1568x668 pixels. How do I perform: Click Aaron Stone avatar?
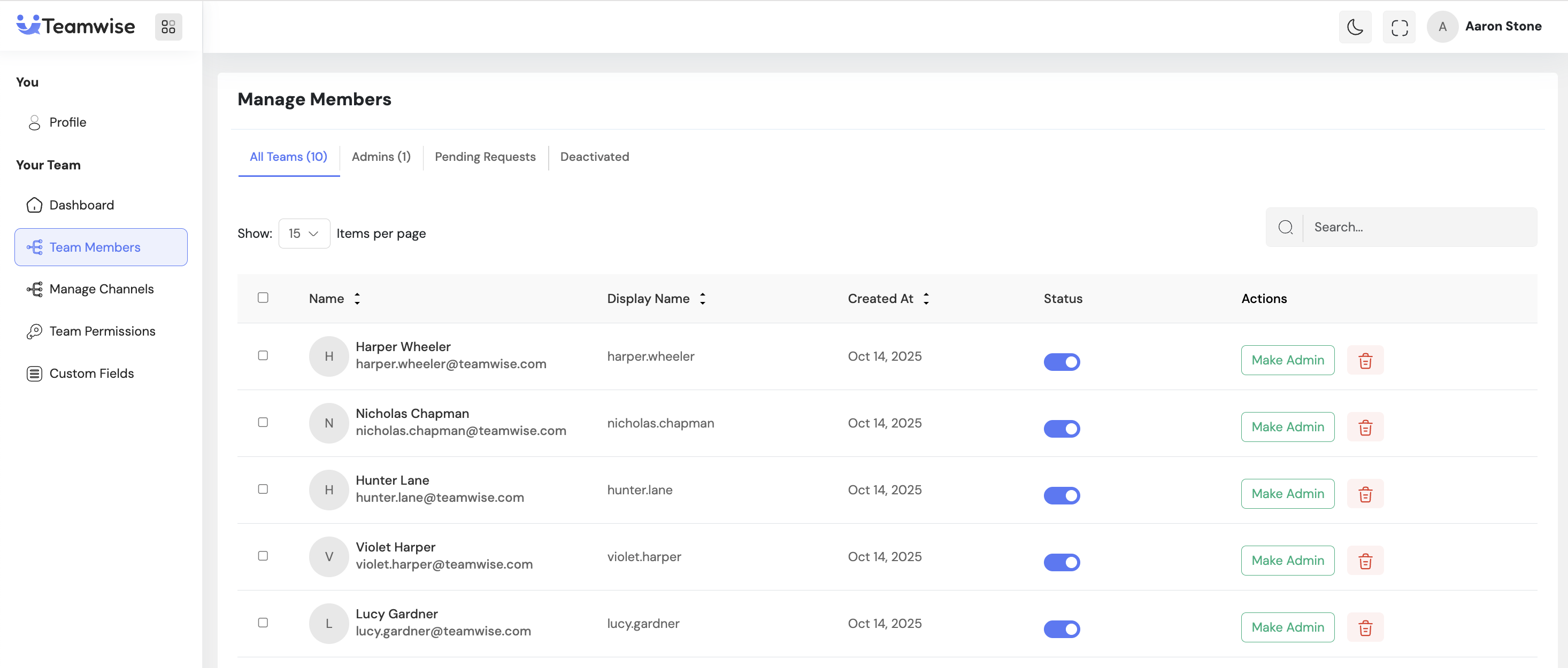click(x=1442, y=27)
